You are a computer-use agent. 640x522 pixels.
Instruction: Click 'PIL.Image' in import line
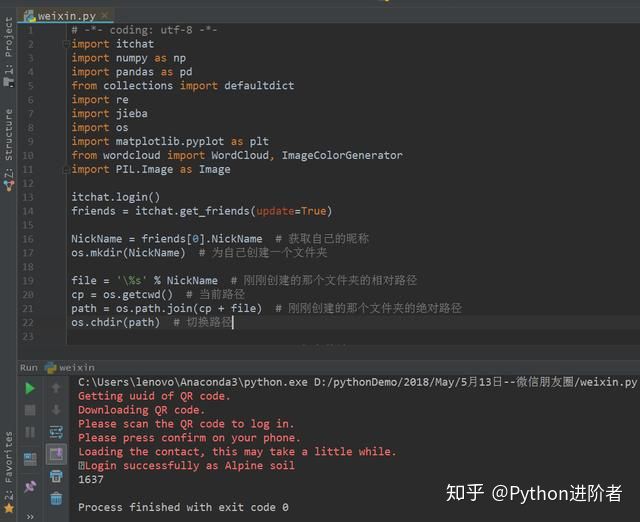click(x=144, y=169)
